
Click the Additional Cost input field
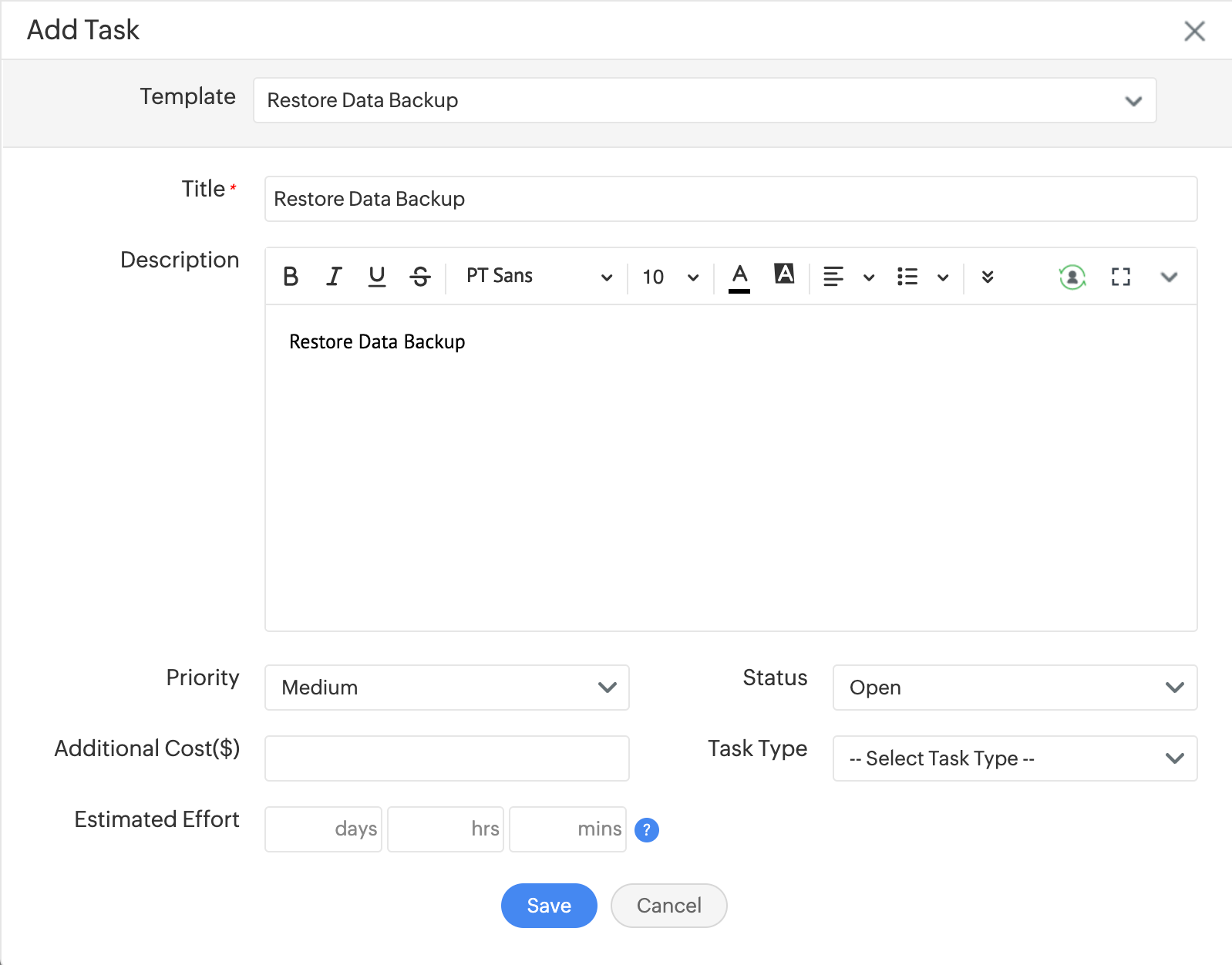(x=447, y=758)
